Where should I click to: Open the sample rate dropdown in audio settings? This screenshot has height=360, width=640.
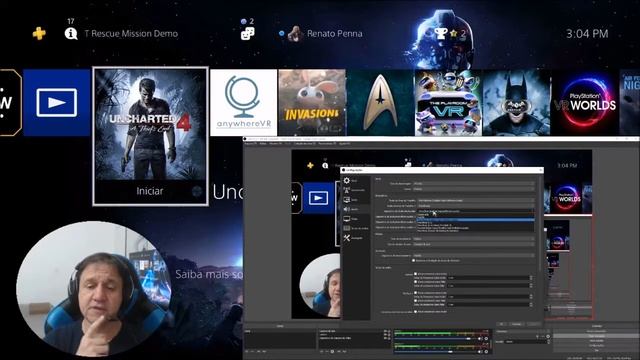[473, 183]
